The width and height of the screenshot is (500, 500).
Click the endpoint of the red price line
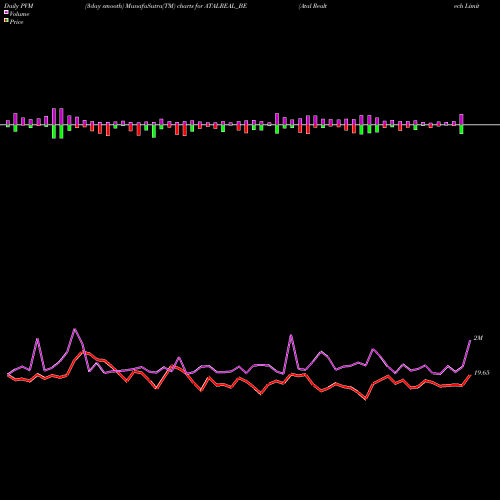(470, 375)
